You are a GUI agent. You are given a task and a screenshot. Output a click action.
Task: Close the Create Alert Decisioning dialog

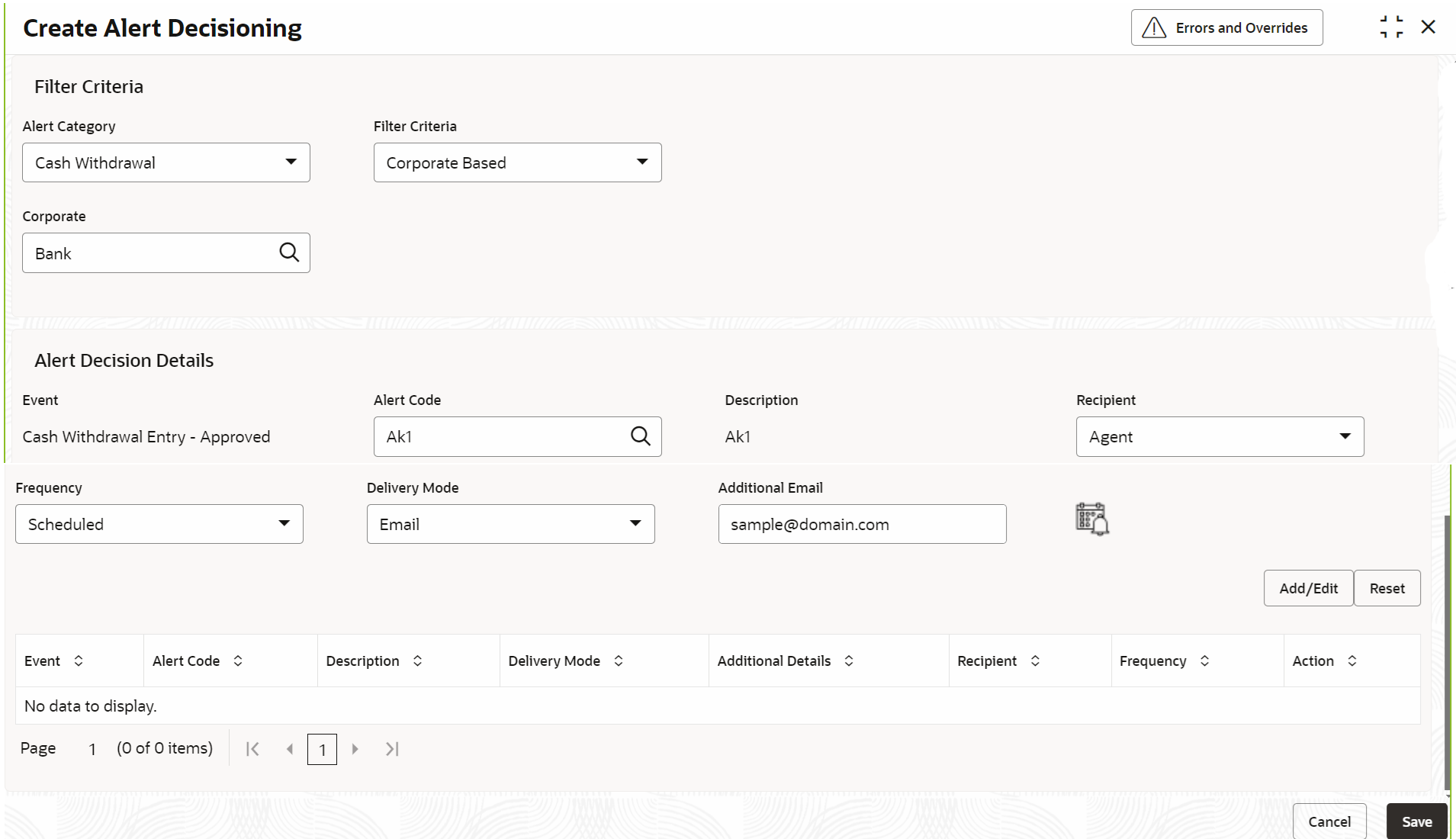[x=1429, y=27]
